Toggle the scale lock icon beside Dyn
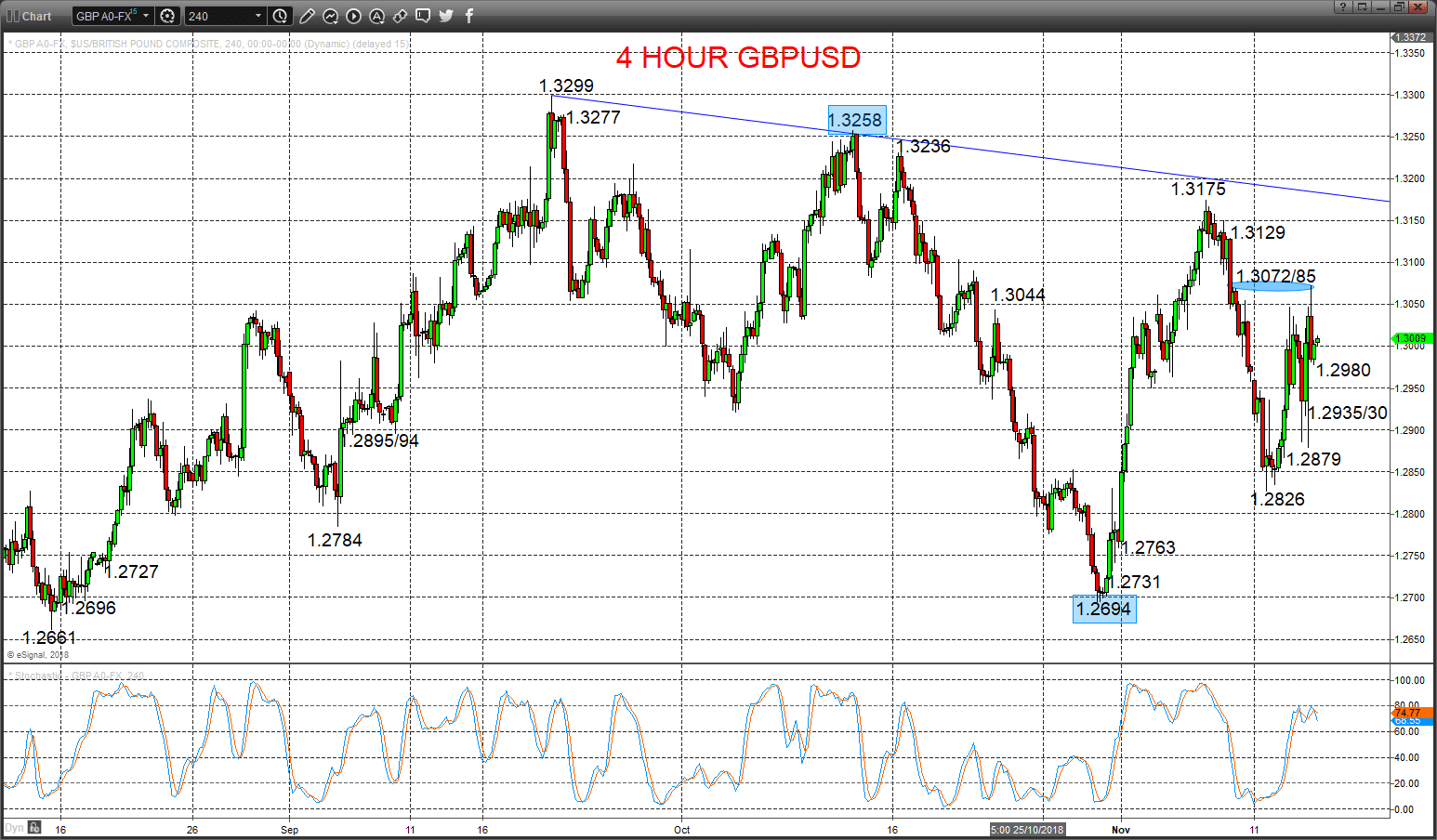 34,827
